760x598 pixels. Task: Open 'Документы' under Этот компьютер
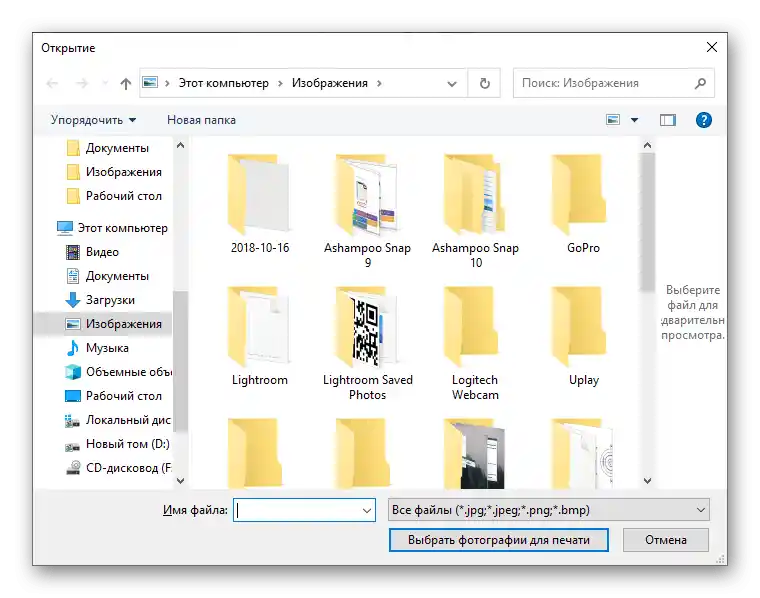108,276
